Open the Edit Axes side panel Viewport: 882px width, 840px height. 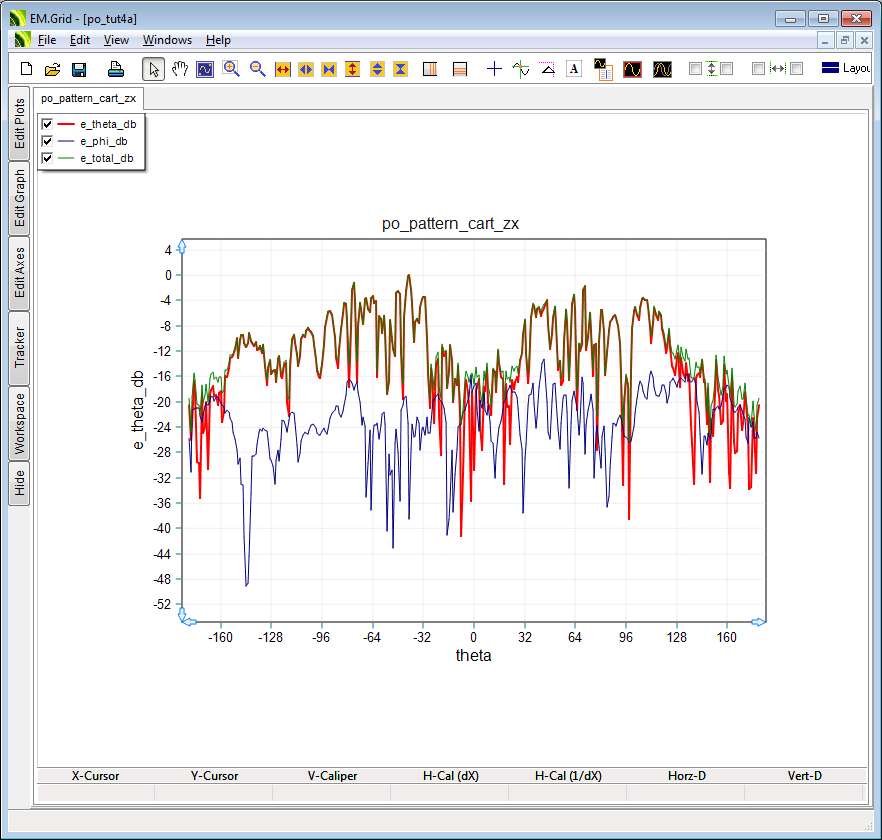click(x=19, y=273)
